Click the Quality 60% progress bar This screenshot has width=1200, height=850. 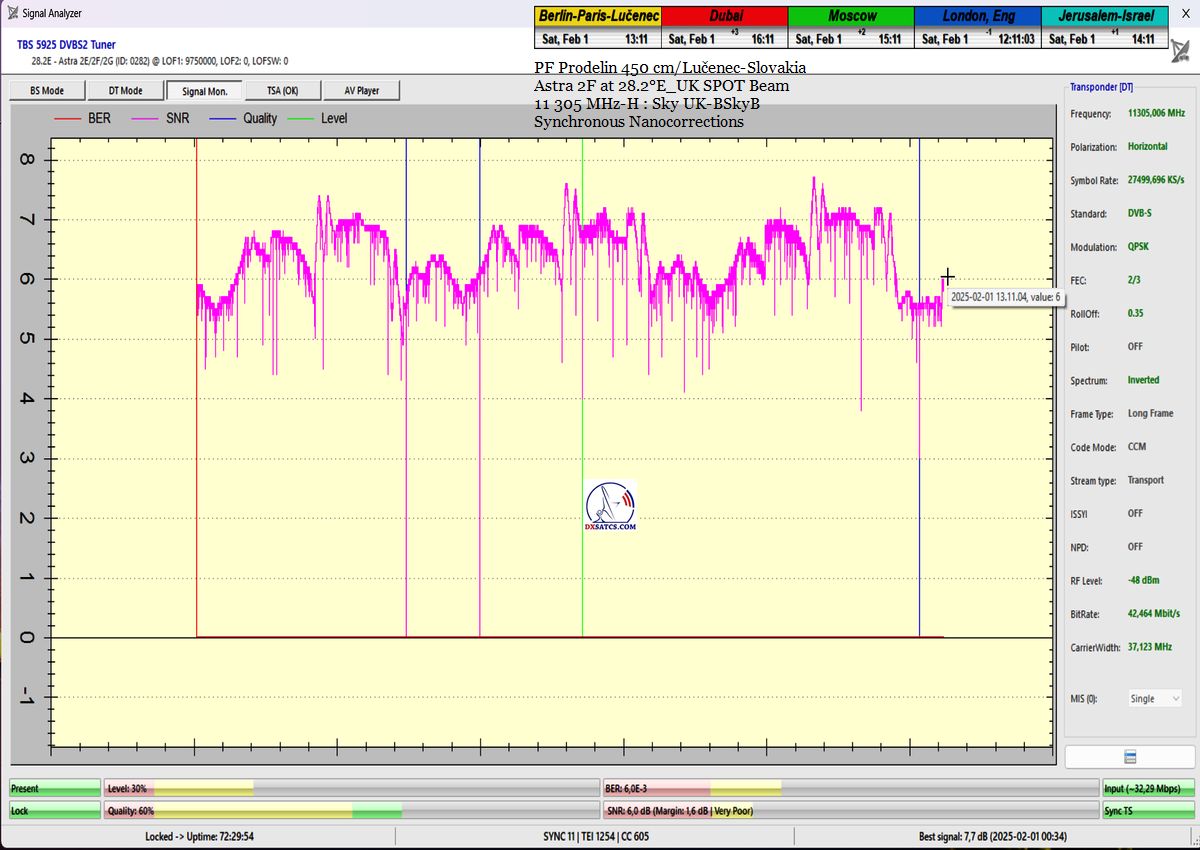[x=350, y=811]
